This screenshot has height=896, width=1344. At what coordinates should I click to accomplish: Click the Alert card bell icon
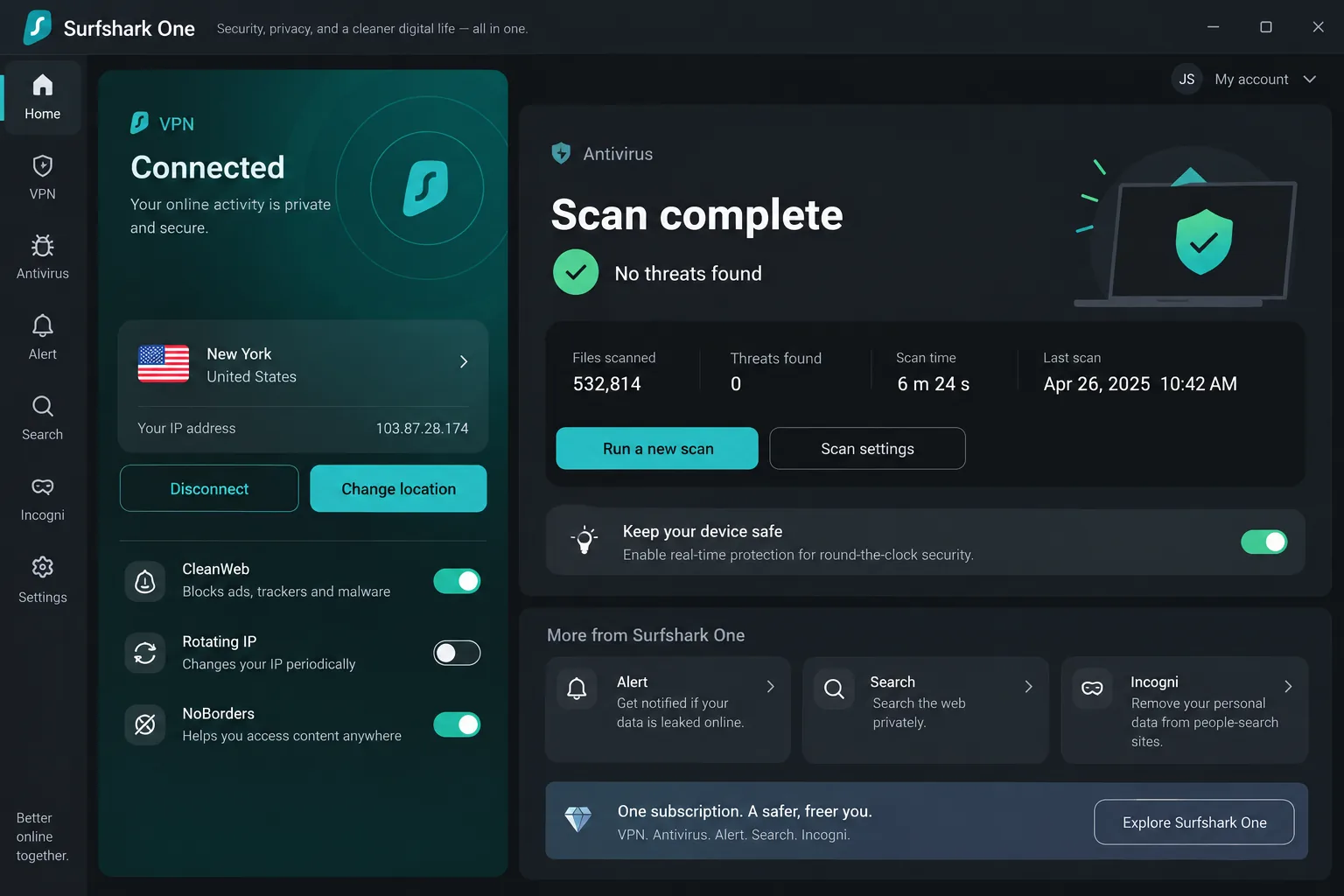tap(577, 689)
